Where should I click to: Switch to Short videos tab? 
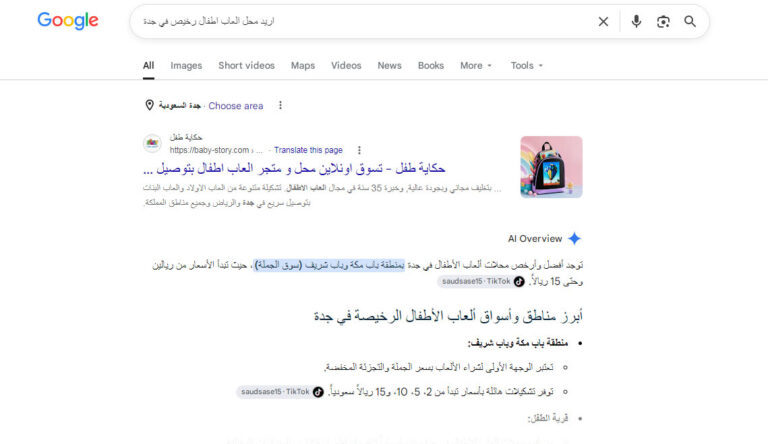246,66
